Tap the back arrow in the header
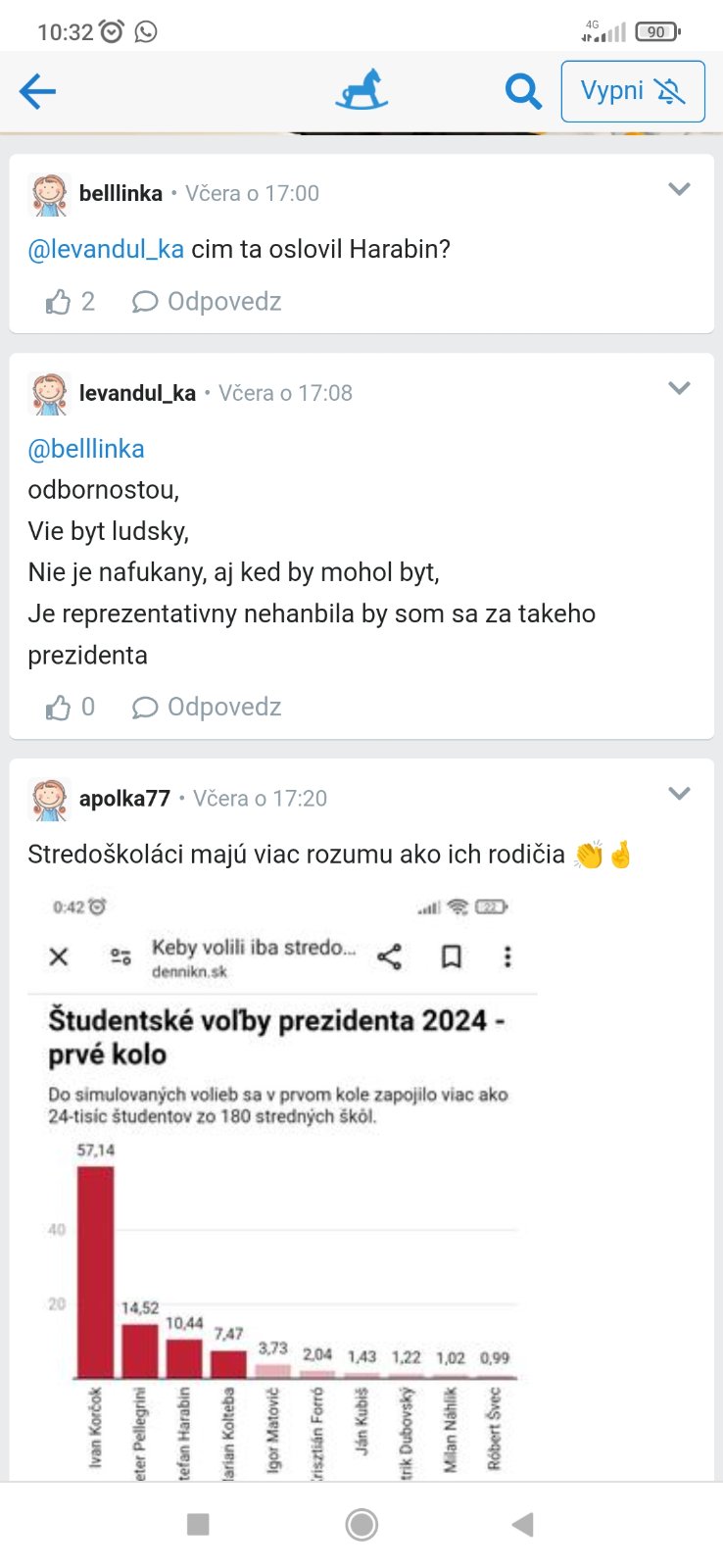 tap(37, 92)
